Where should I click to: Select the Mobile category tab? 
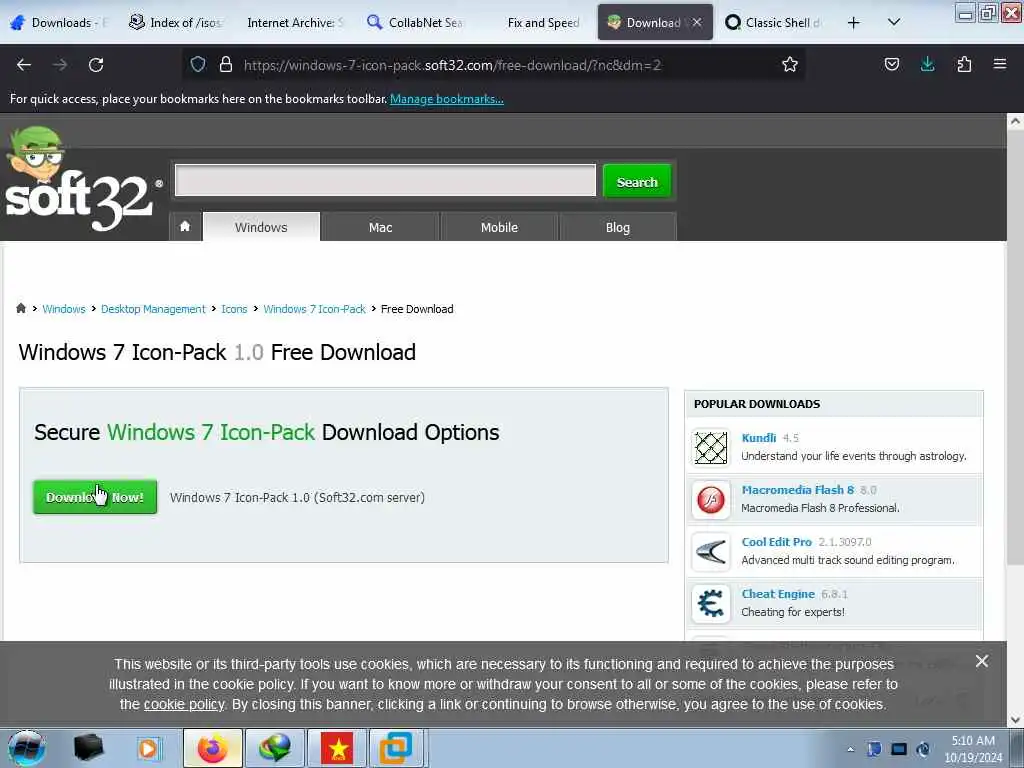point(499,227)
